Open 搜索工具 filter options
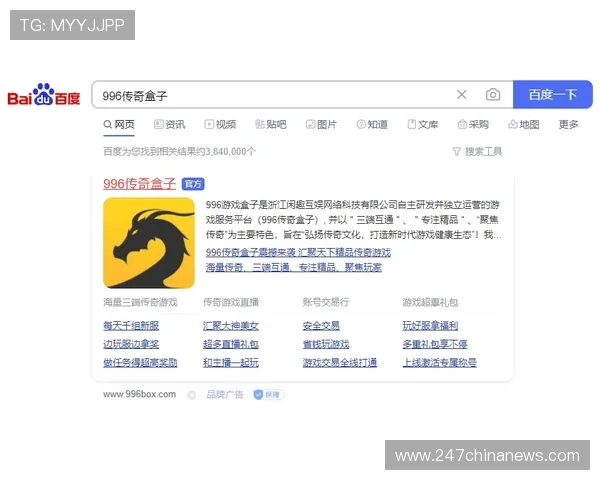The image size is (600, 480). point(478,152)
